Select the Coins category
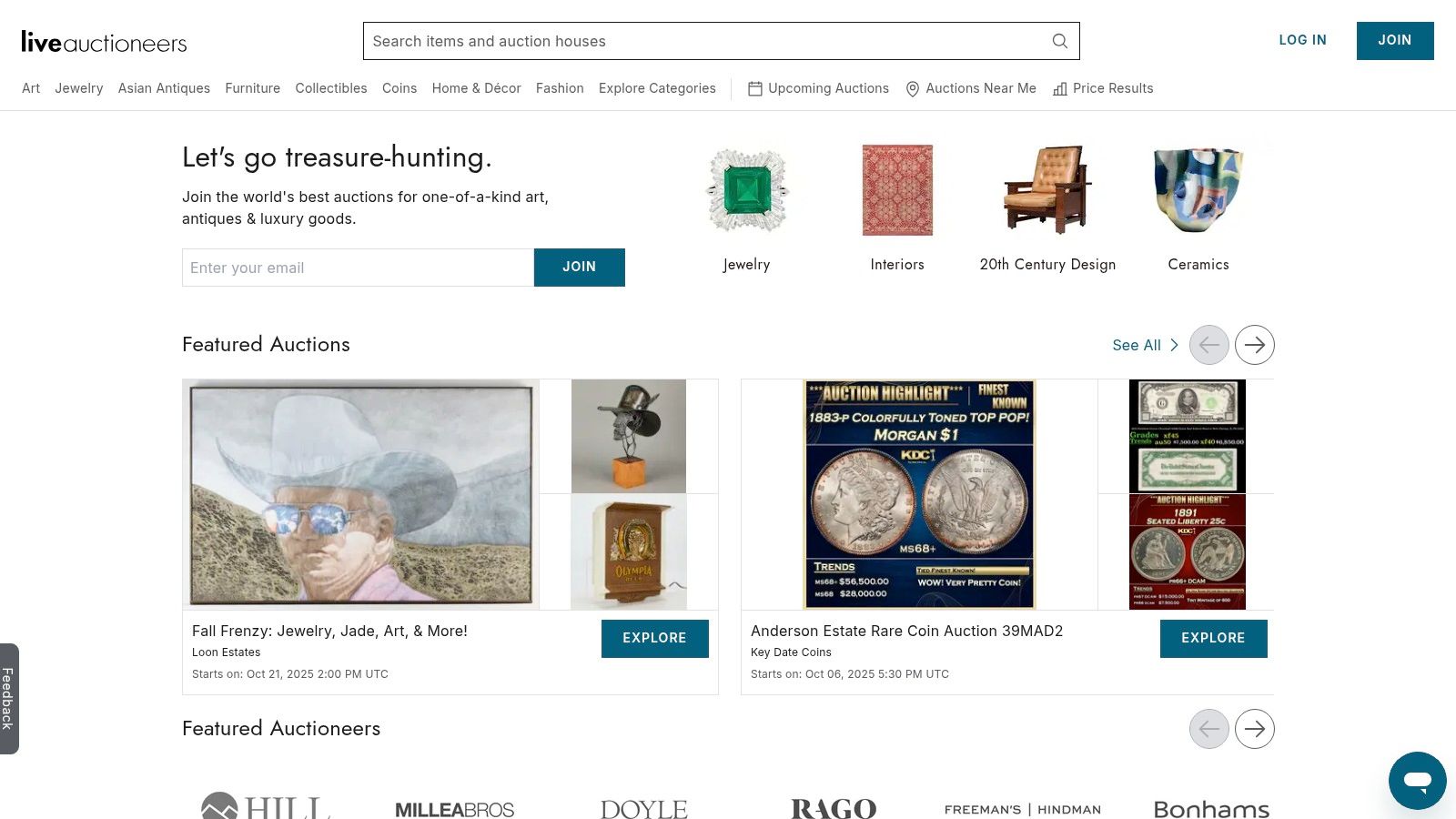This screenshot has width=1456, height=819. (x=399, y=88)
